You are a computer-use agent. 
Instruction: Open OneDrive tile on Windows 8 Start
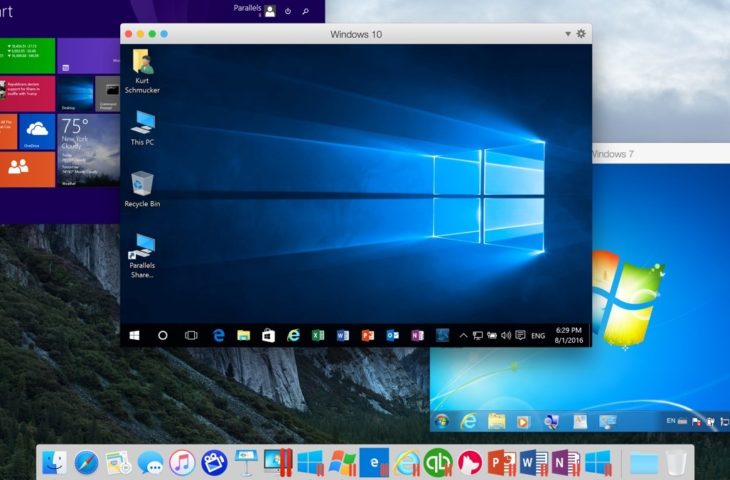tap(37, 132)
